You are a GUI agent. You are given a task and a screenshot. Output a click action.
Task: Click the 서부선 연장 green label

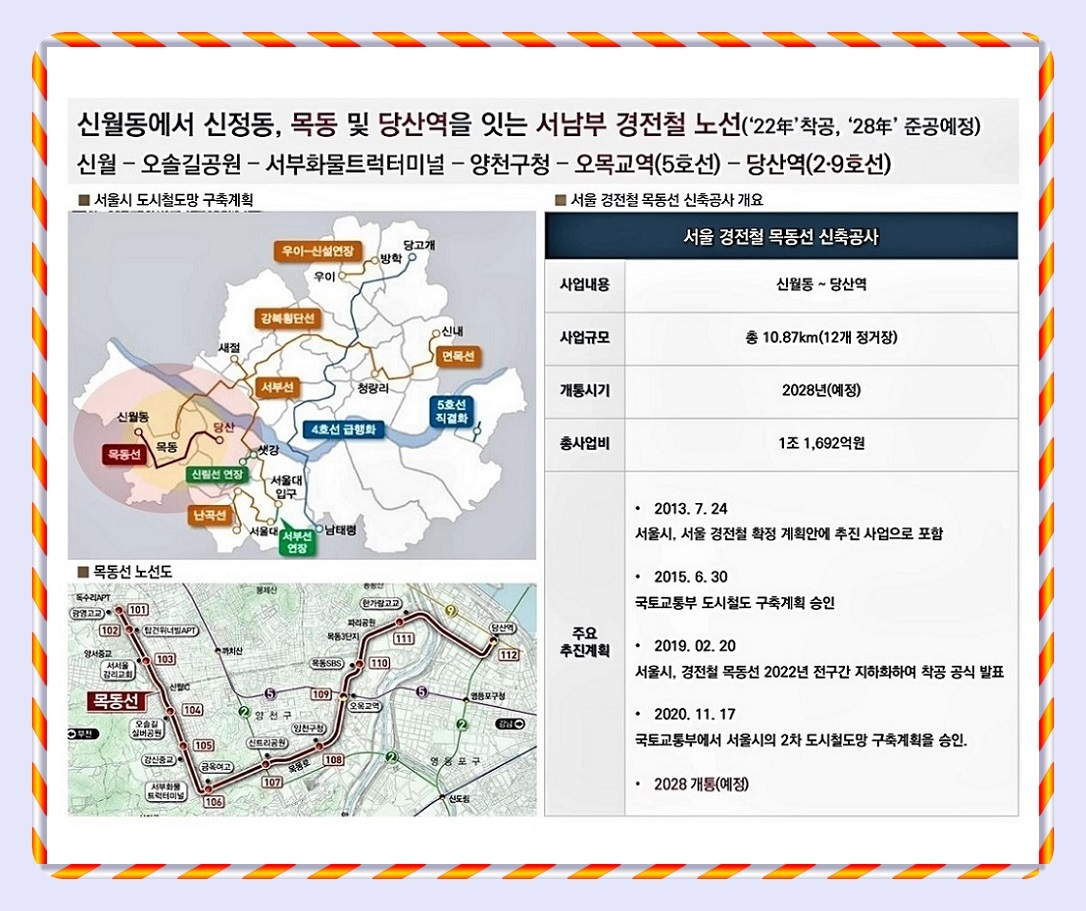click(x=297, y=542)
